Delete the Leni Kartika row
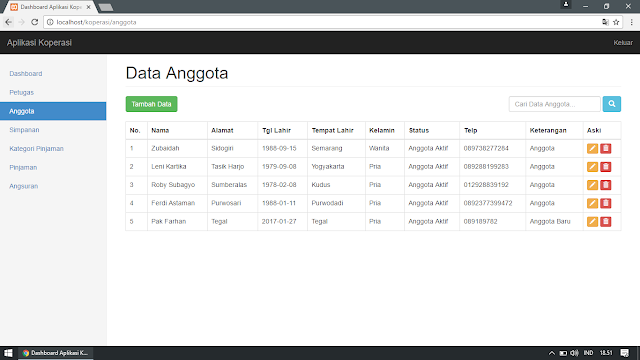Image resolution: width=640 pixels, height=360 pixels. 606,167
